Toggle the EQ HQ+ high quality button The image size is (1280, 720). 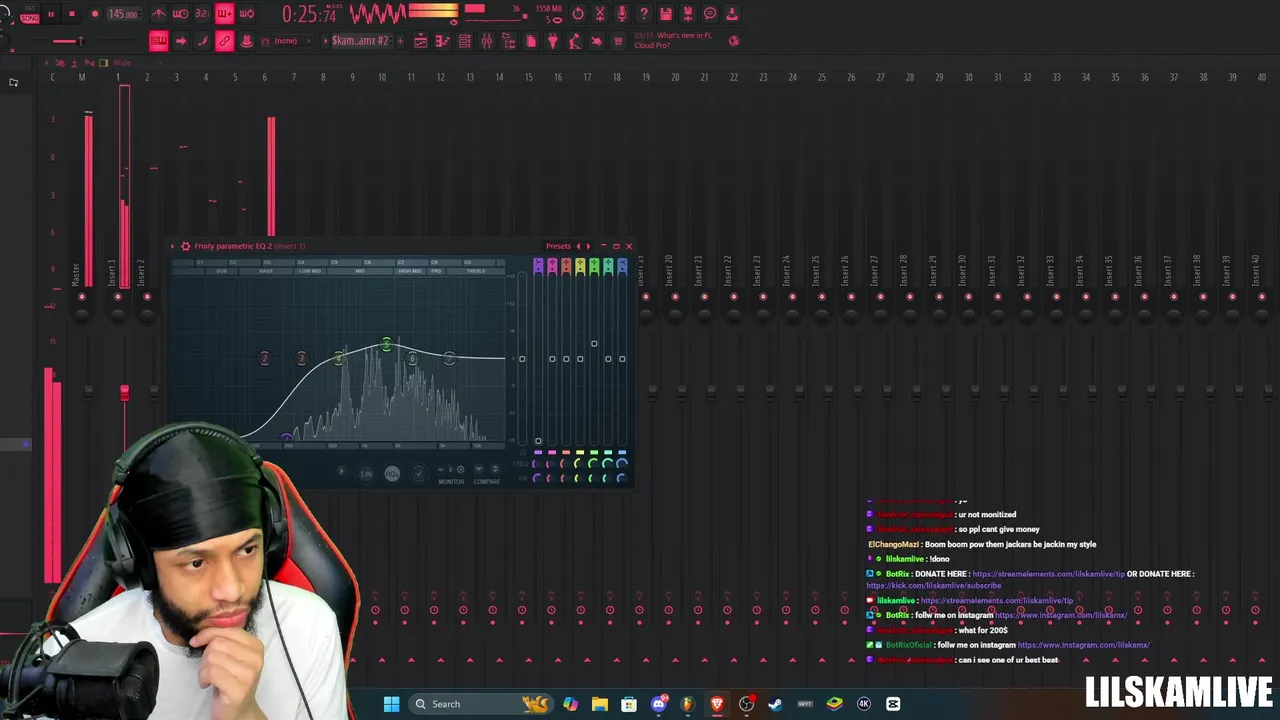click(392, 473)
